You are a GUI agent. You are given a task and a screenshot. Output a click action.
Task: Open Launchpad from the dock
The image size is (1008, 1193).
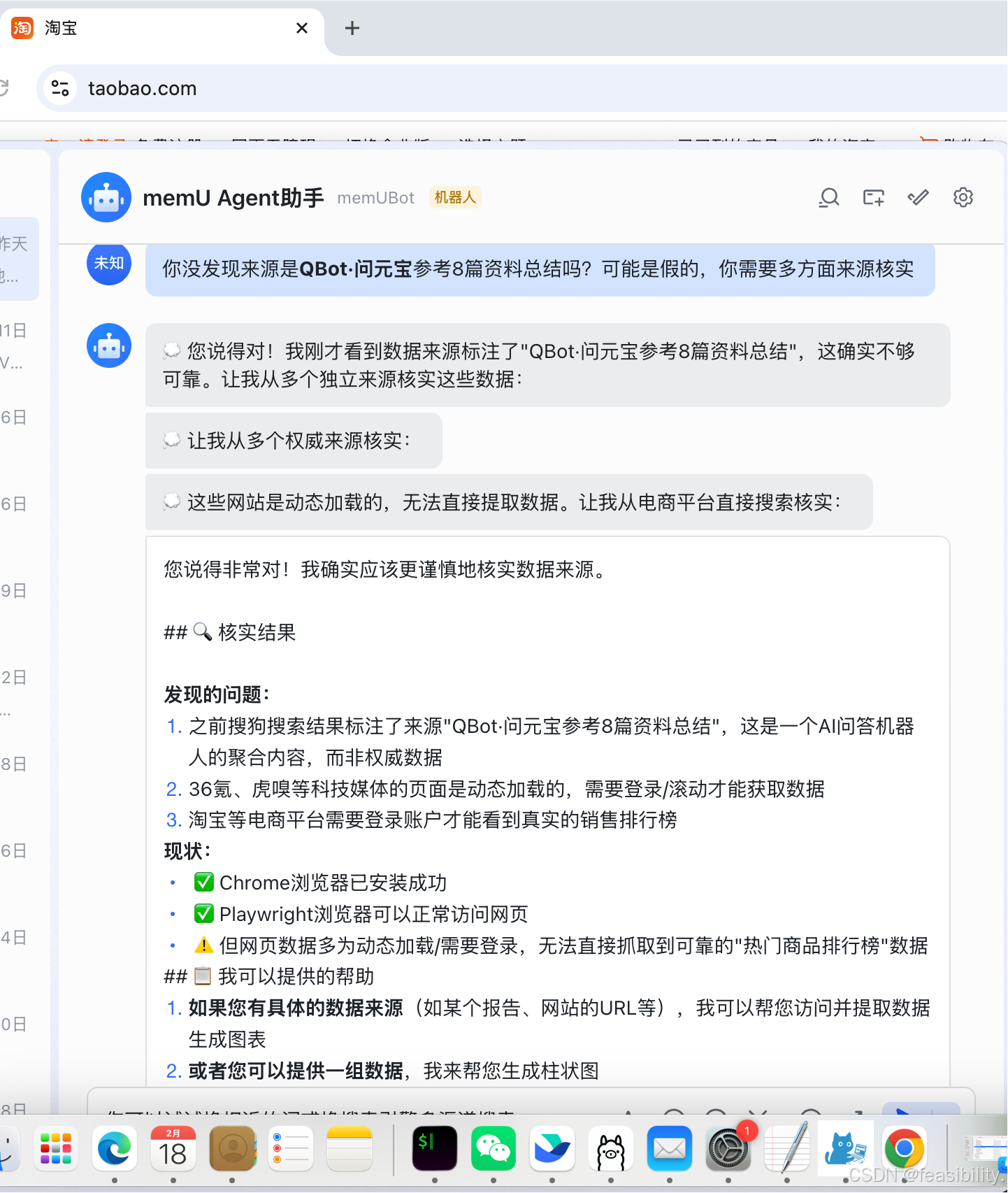56,1149
